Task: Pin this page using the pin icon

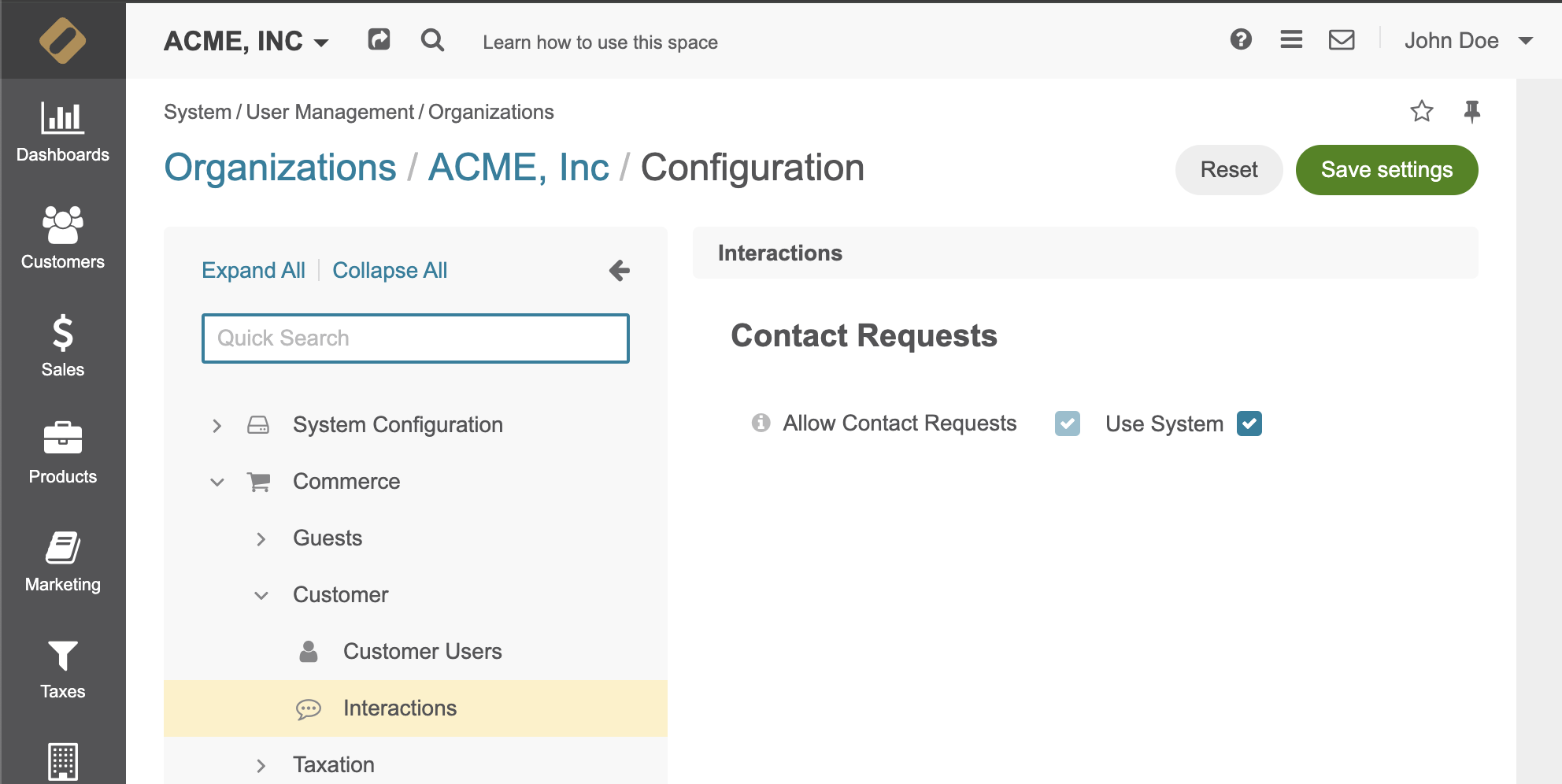Action: tap(1471, 111)
